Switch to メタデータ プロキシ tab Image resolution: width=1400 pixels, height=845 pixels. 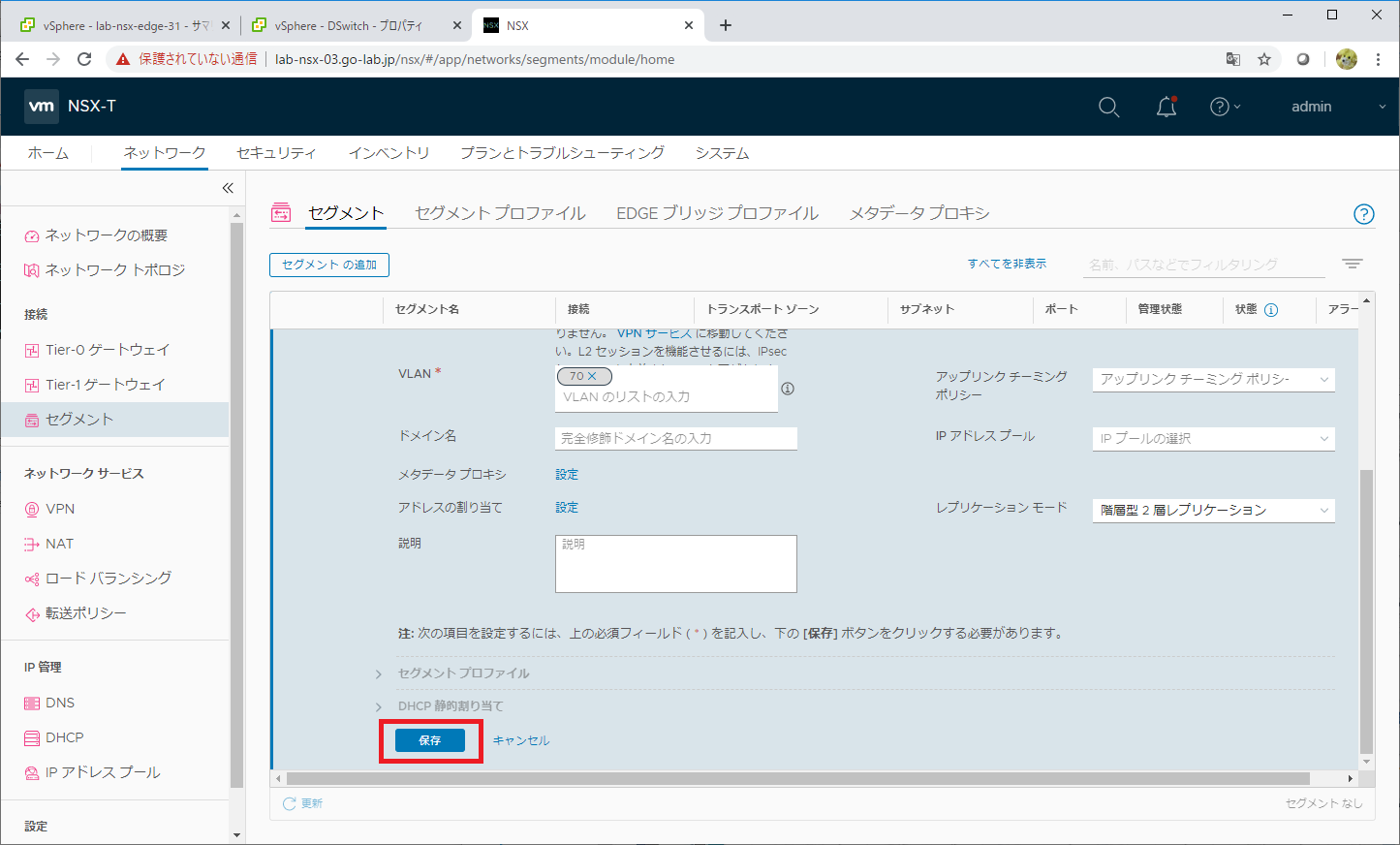919,213
